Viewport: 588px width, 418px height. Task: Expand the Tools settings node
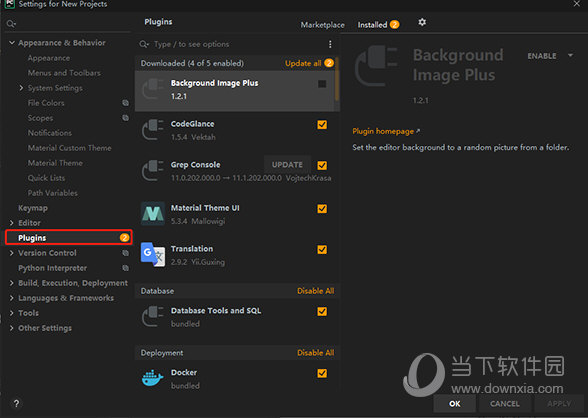(12, 313)
